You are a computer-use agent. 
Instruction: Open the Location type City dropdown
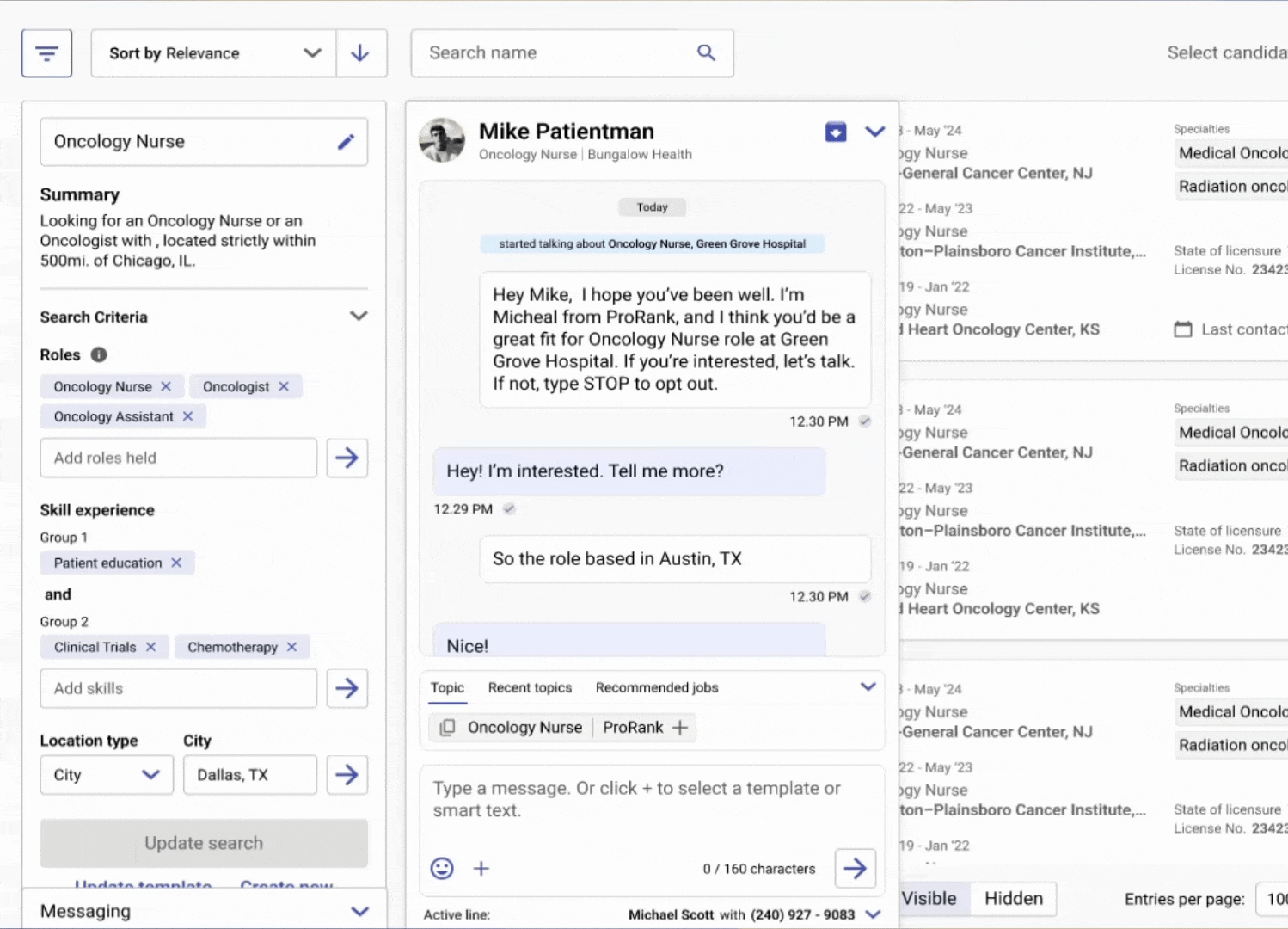[107, 775]
